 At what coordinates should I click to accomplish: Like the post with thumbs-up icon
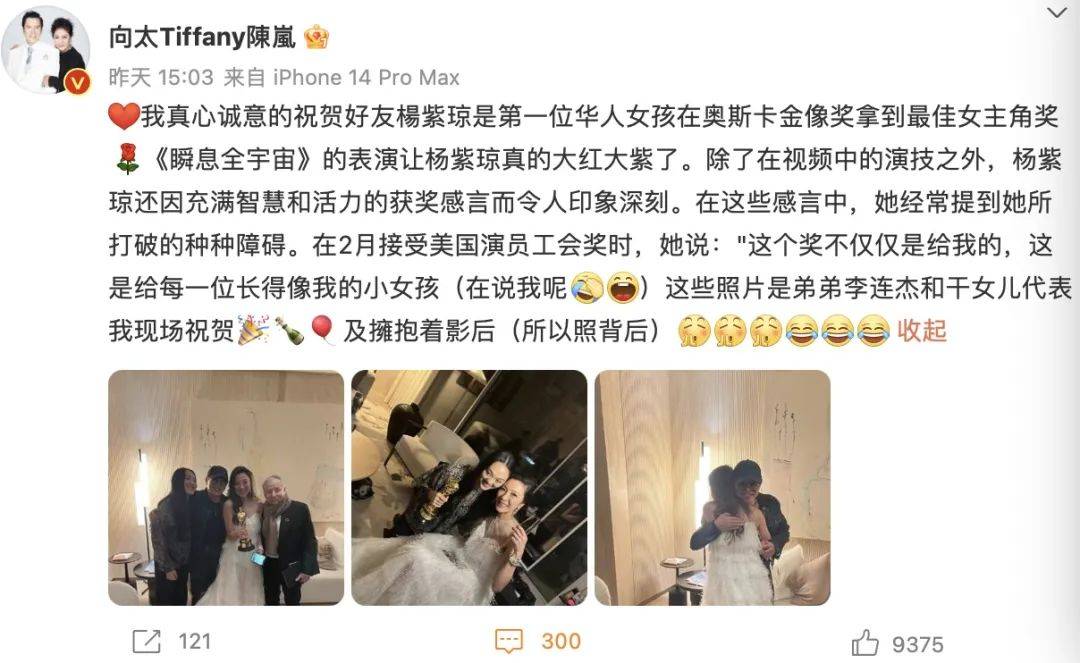[x=864, y=643]
